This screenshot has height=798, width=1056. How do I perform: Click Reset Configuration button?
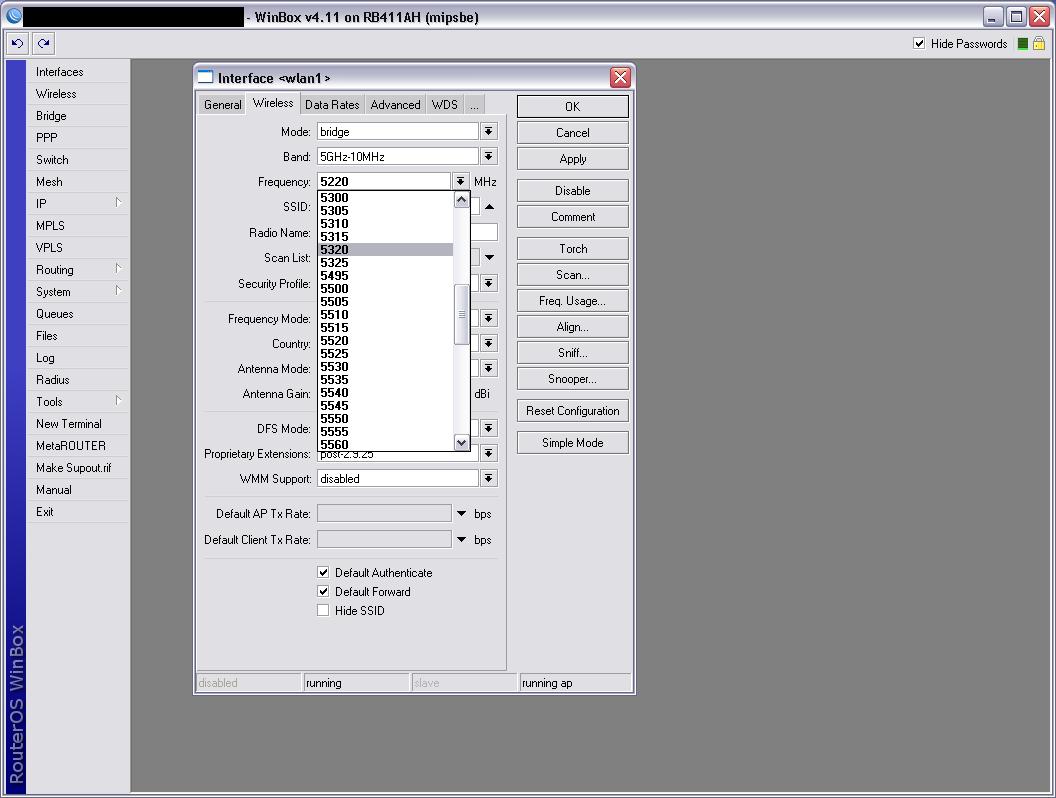572,411
